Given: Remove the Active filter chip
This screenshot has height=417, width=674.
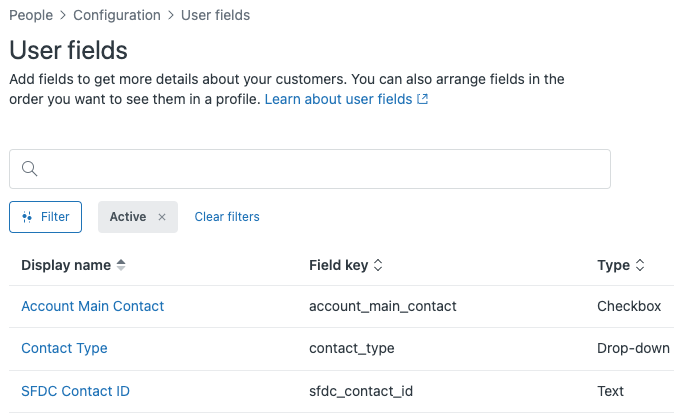Looking at the screenshot, I should (162, 217).
